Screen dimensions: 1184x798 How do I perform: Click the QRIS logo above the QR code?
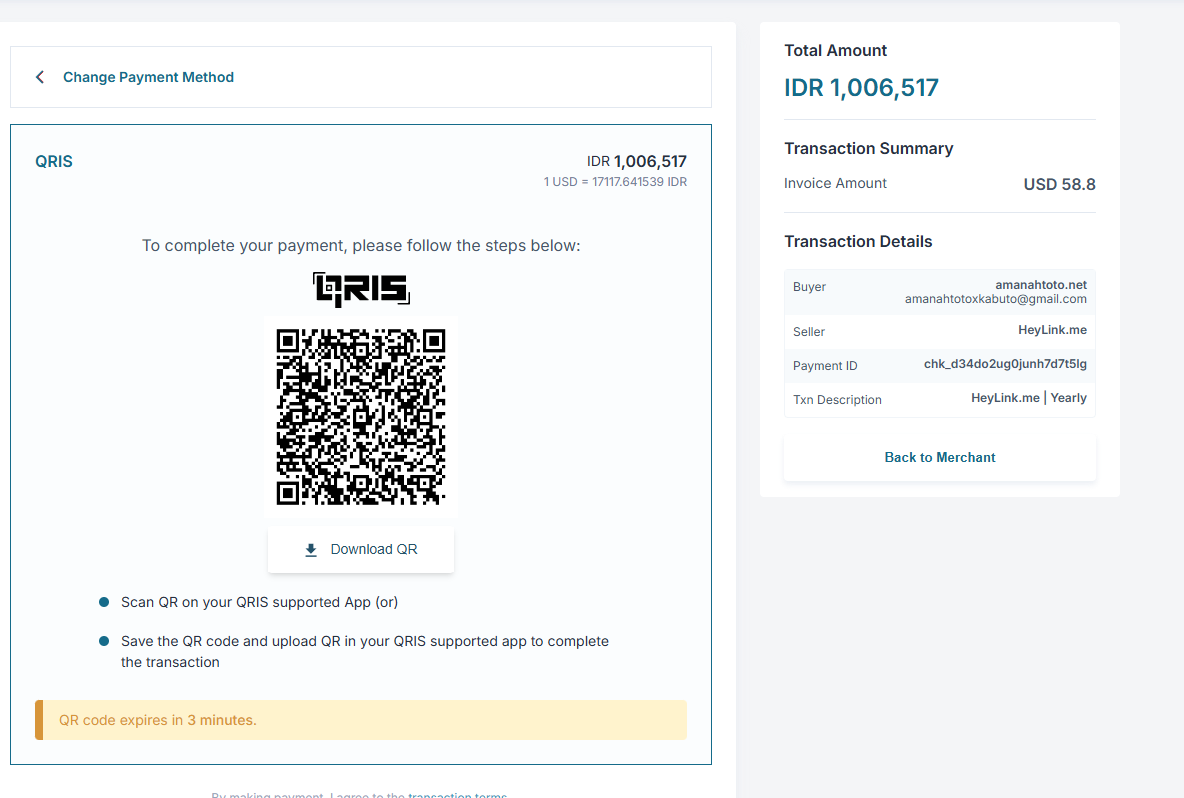click(361, 289)
